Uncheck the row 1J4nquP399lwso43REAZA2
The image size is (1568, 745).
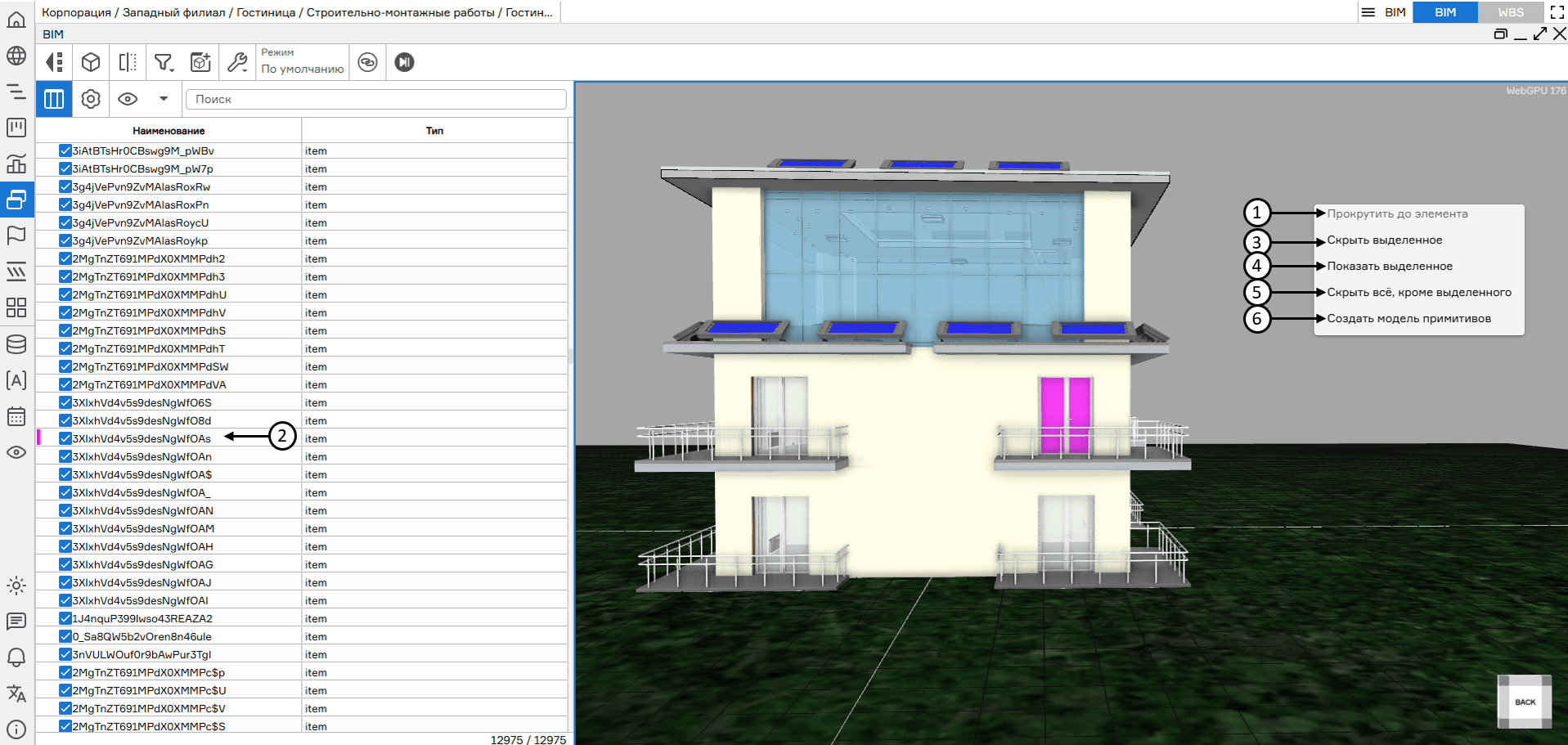click(x=65, y=618)
